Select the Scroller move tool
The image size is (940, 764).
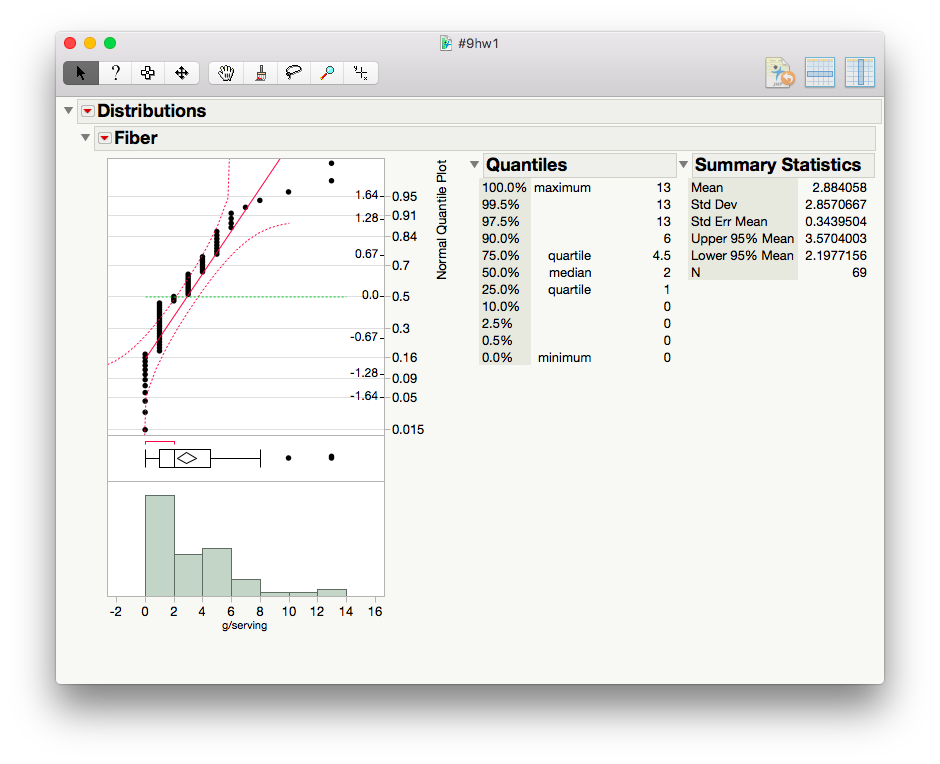tap(182, 73)
